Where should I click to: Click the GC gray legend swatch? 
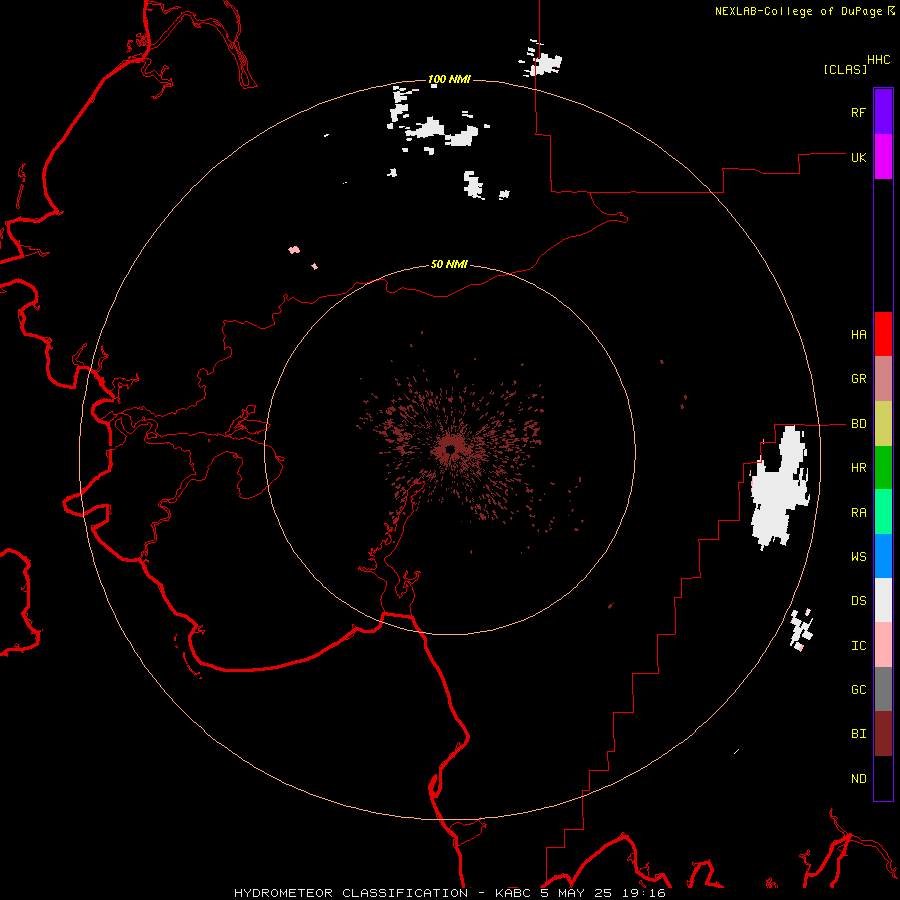click(x=883, y=689)
